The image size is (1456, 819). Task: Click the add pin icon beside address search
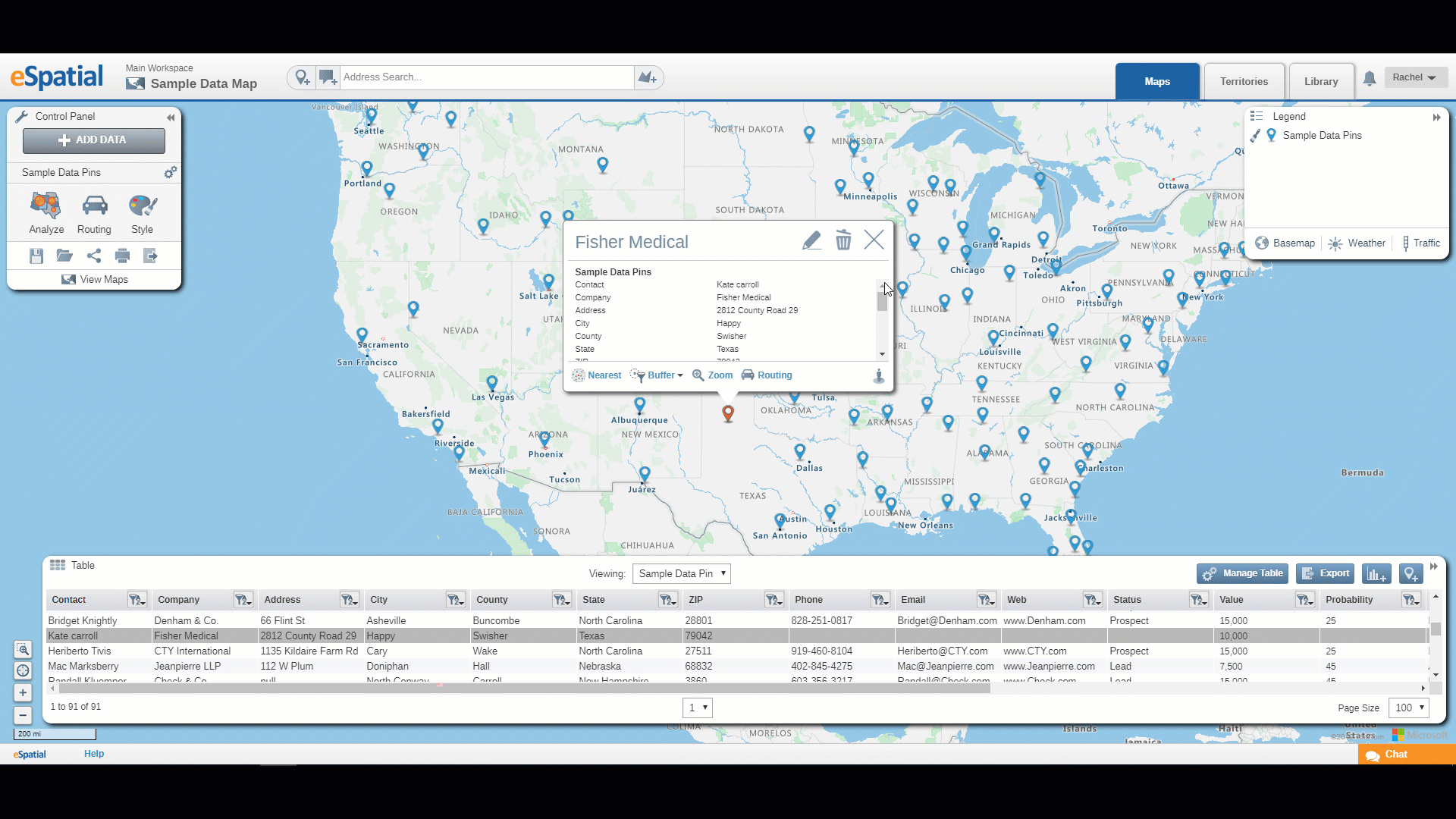[x=302, y=77]
